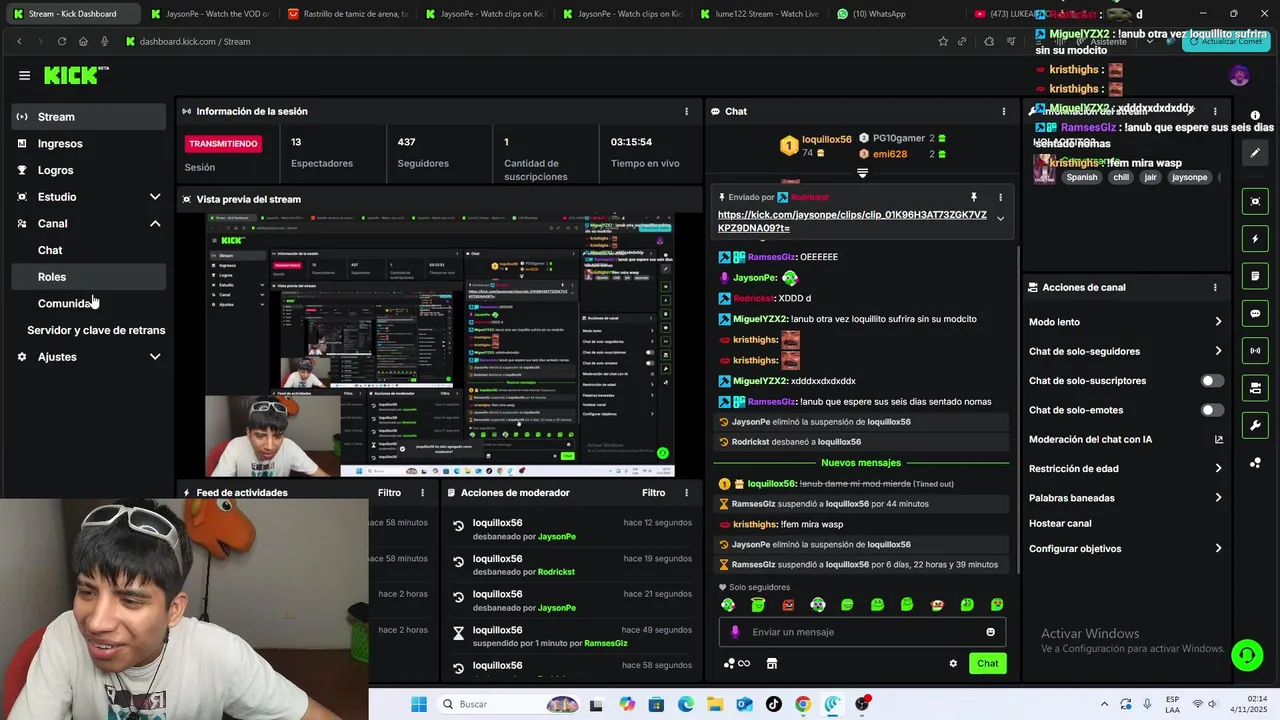The height and width of the screenshot is (720, 1280).
Task: Open the hamburger menu beside the KICK logo
Action: point(24,75)
